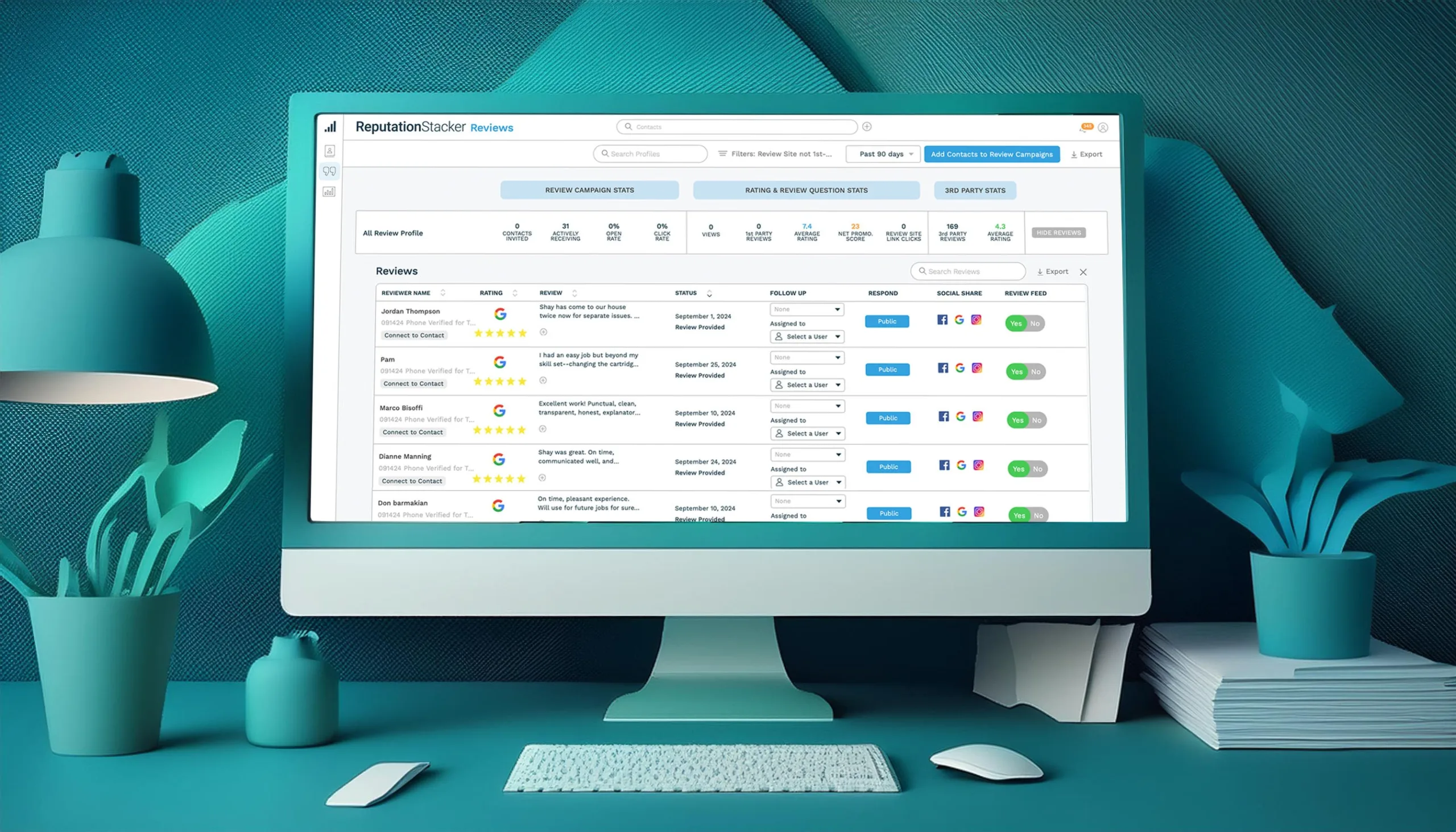Click Add Contacts to Review Campaigns button
Viewport: 1456px width, 832px height.
click(x=991, y=154)
